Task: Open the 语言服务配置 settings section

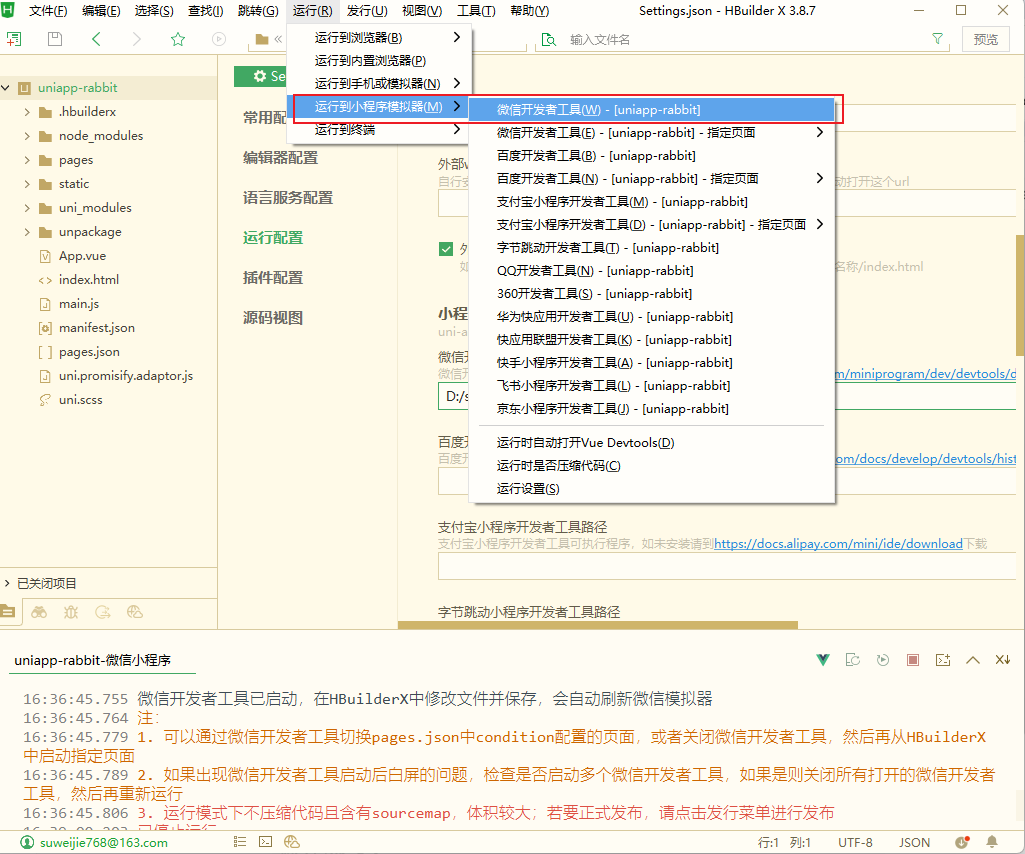Action: (288, 197)
